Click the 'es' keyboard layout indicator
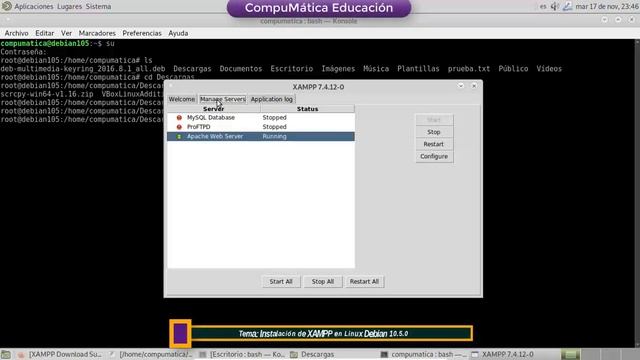The height and width of the screenshot is (360, 640). (543, 7)
